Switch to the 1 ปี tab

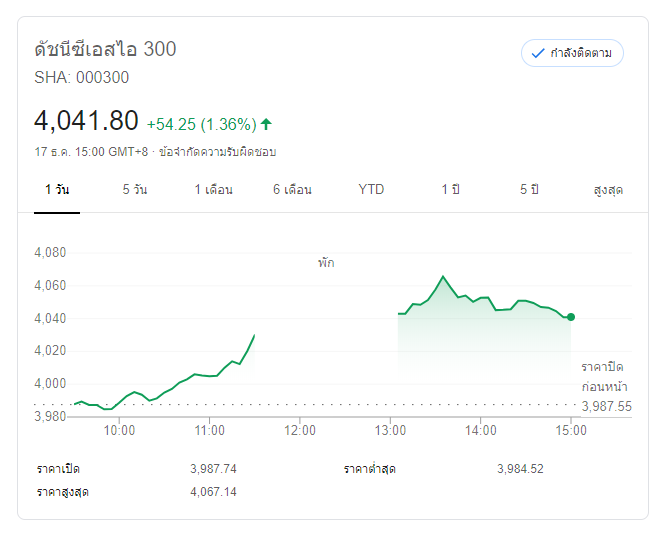(x=450, y=189)
